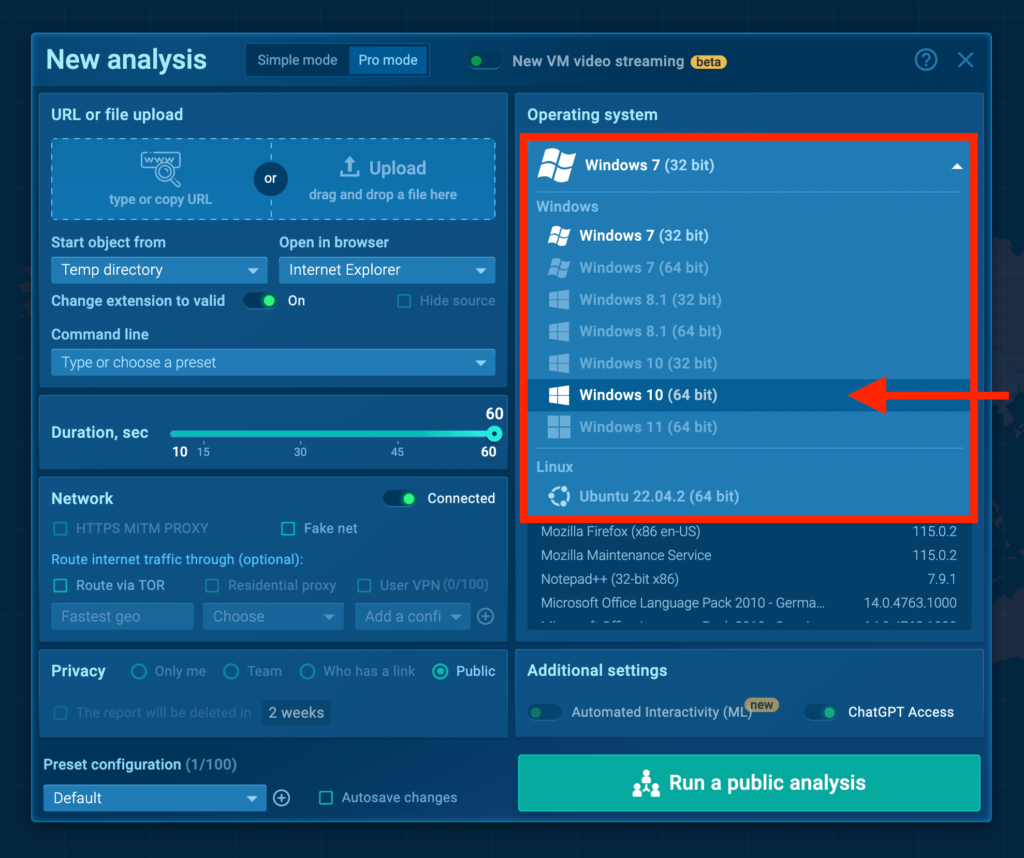Turn off the Network Connected toggle

(x=400, y=498)
